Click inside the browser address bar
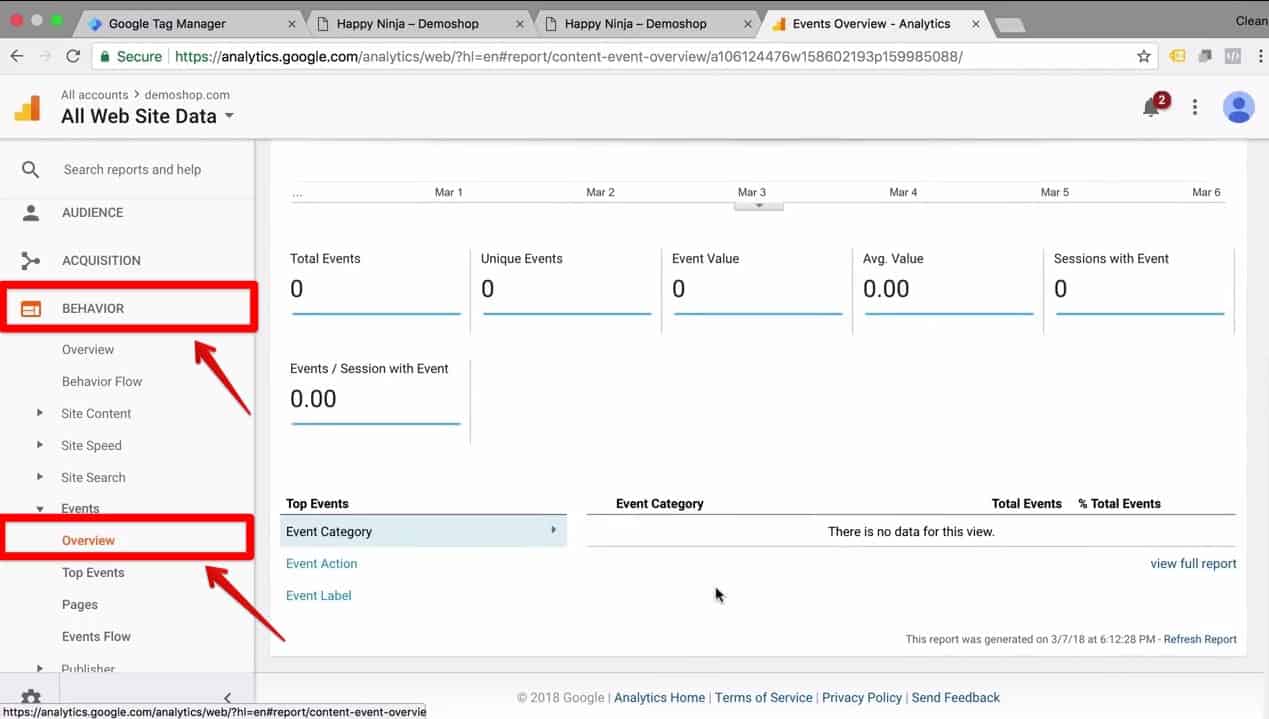Screen dimensions: 1269x719 pyautogui.click(x=600, y=57)
